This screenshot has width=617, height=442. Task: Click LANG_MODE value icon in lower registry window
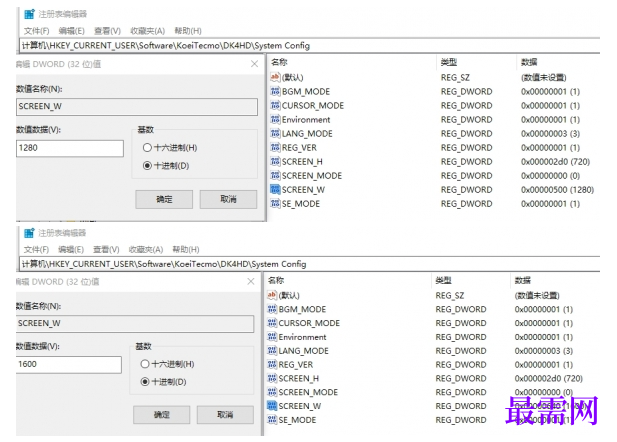272,351
